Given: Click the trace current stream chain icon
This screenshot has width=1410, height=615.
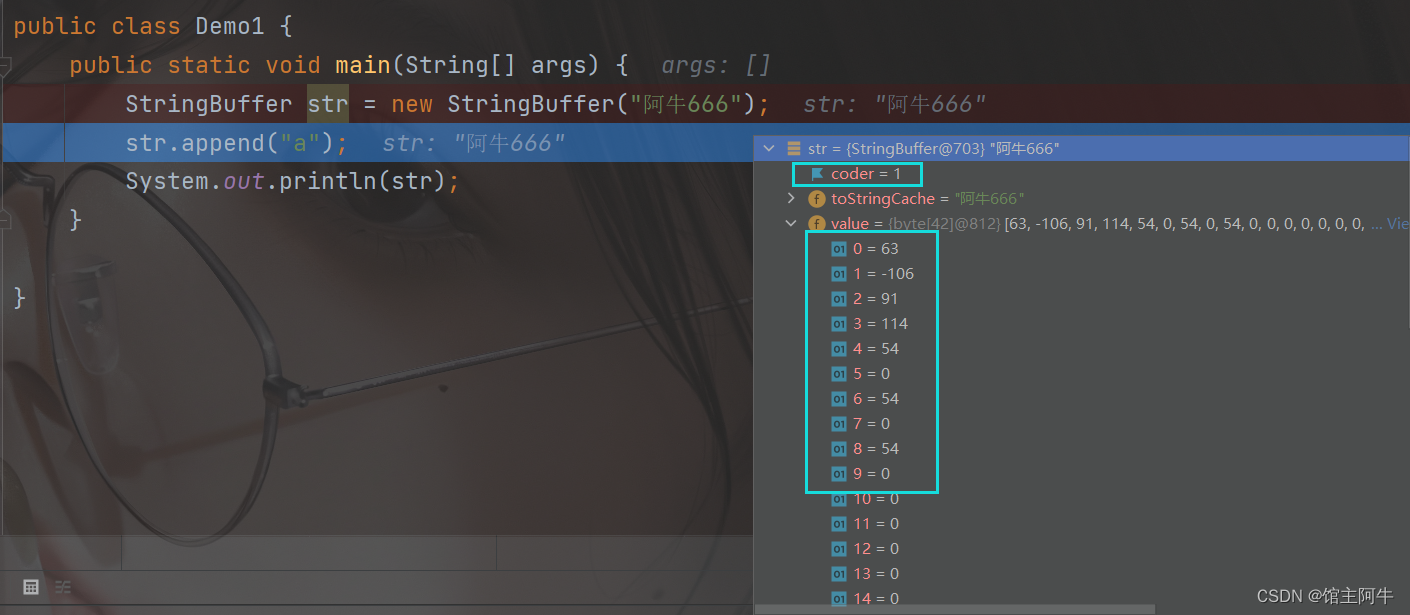Looking at the screenshot, I should coord(63,587).
